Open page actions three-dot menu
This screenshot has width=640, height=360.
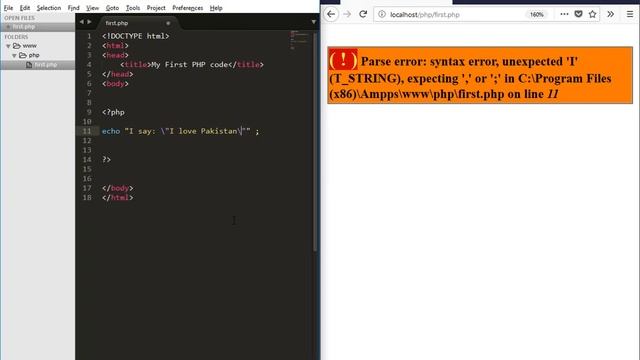pos(564,14)
